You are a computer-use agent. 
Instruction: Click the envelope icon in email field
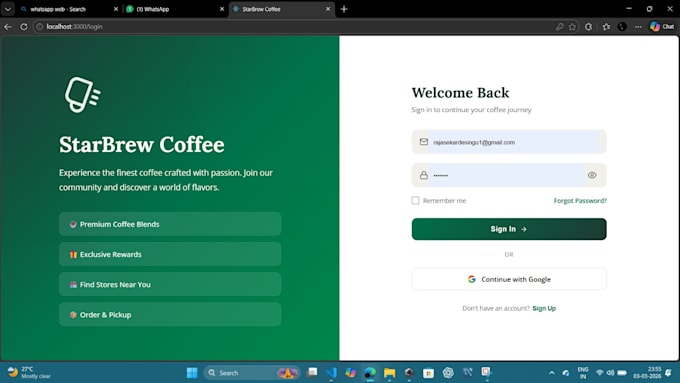point(424,142)
